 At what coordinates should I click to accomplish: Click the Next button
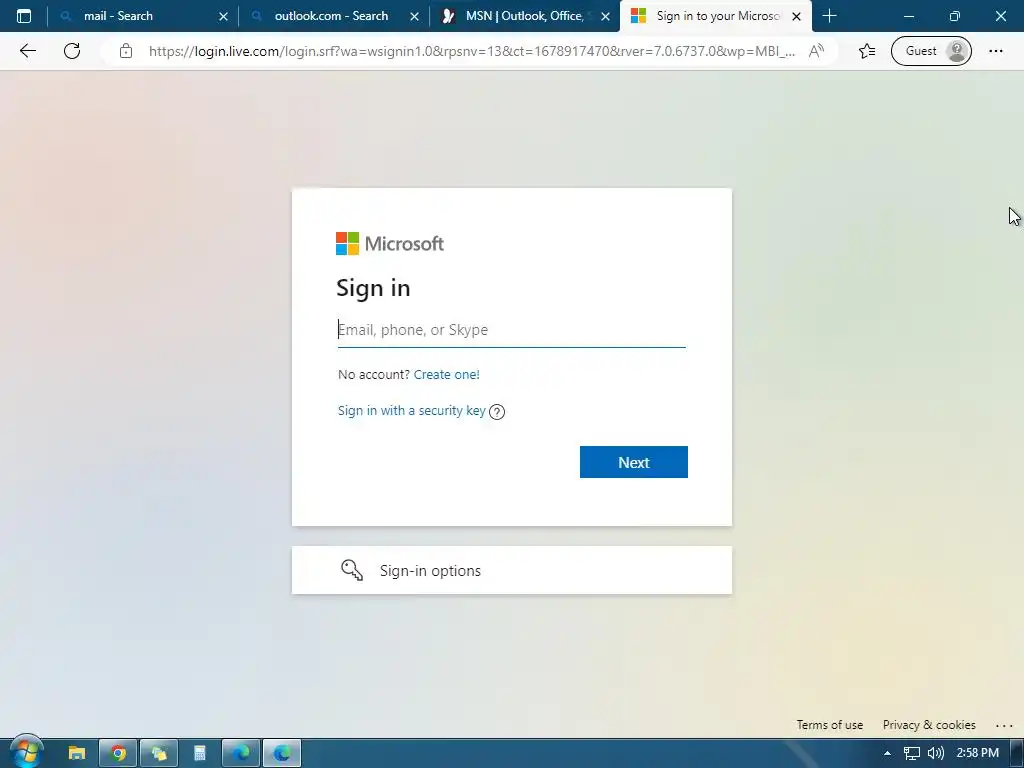pyautogui.click(x=633, y=462)
